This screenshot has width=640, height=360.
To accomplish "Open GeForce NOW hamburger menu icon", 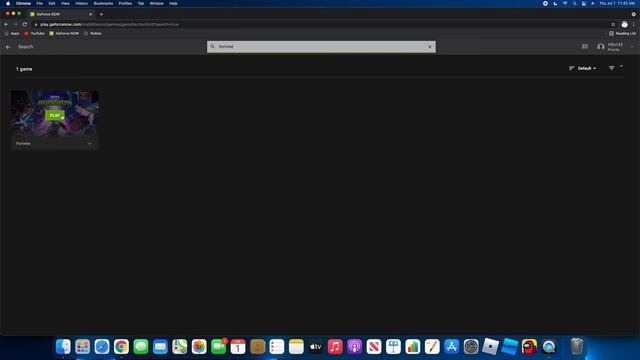I will pos(584,47).
